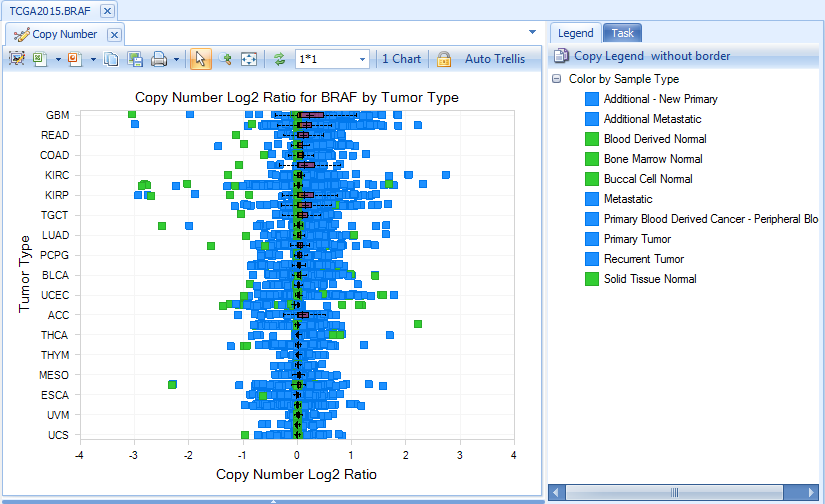The width and height of the screenshot is (825, 504).
Task: Click Bone Marrow Normal green swatch
Action: [592, 159]
